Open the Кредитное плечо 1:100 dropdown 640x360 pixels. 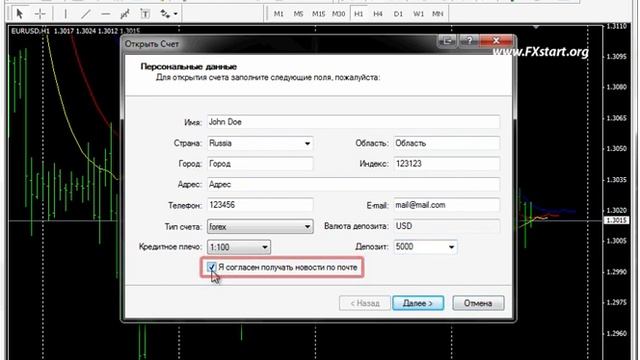239,247
